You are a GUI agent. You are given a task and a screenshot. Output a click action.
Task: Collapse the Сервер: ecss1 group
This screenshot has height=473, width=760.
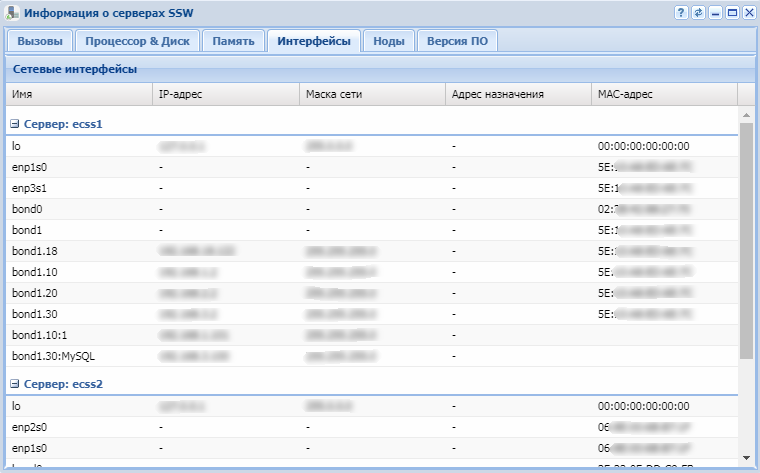point(15,124)
